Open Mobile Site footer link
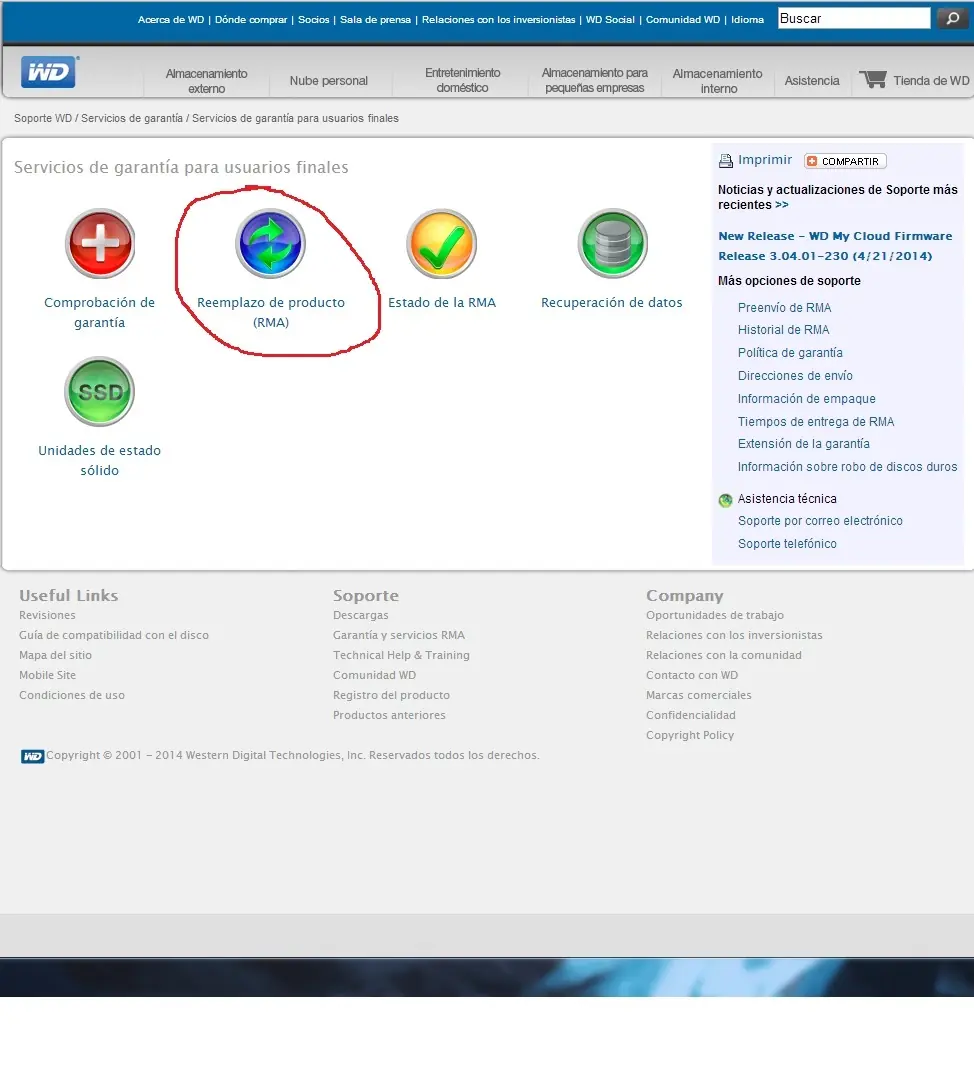Viewport: 974px width, 1080px height. click(48, 675)
